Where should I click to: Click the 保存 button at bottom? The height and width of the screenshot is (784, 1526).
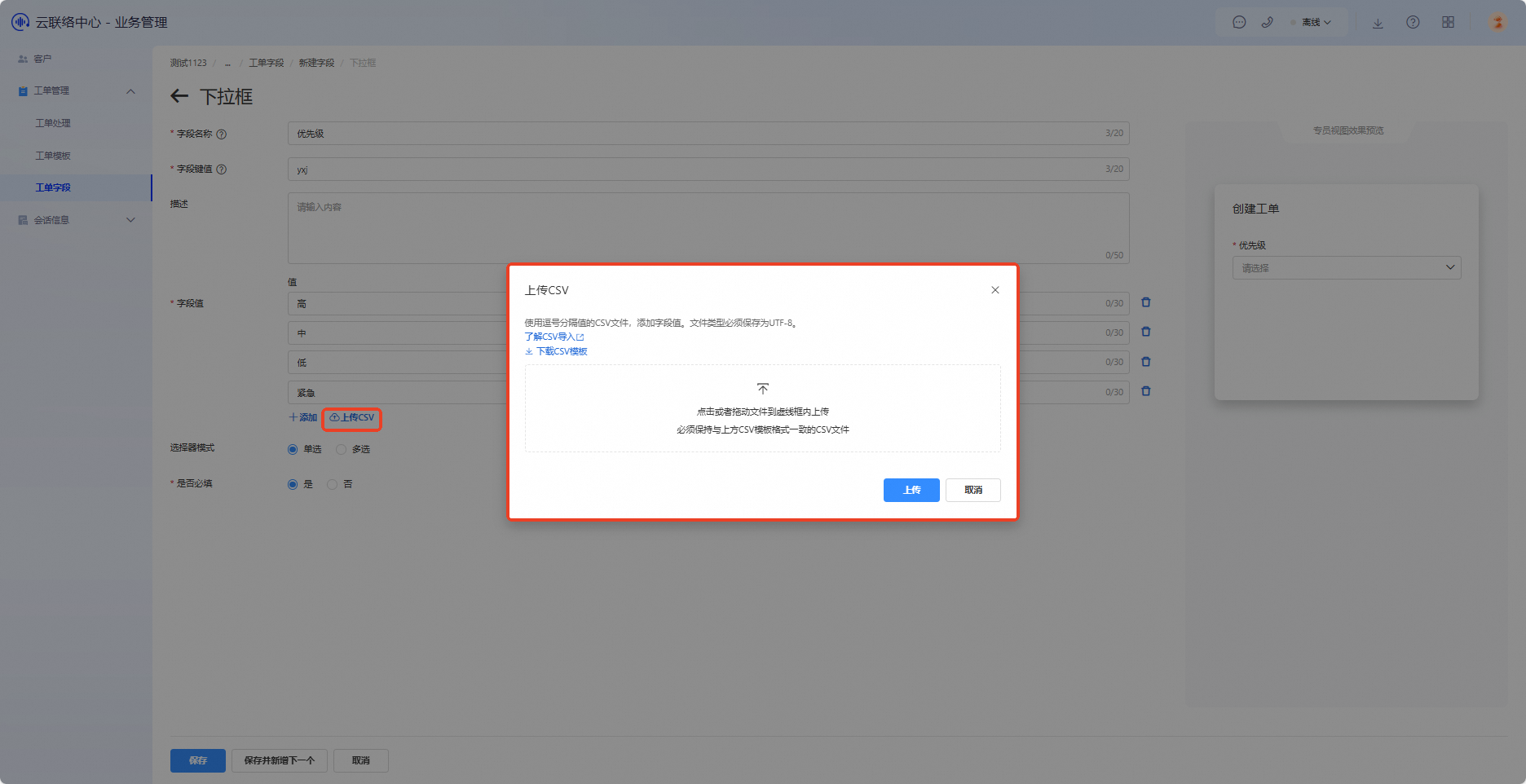(x=198, y=760)
